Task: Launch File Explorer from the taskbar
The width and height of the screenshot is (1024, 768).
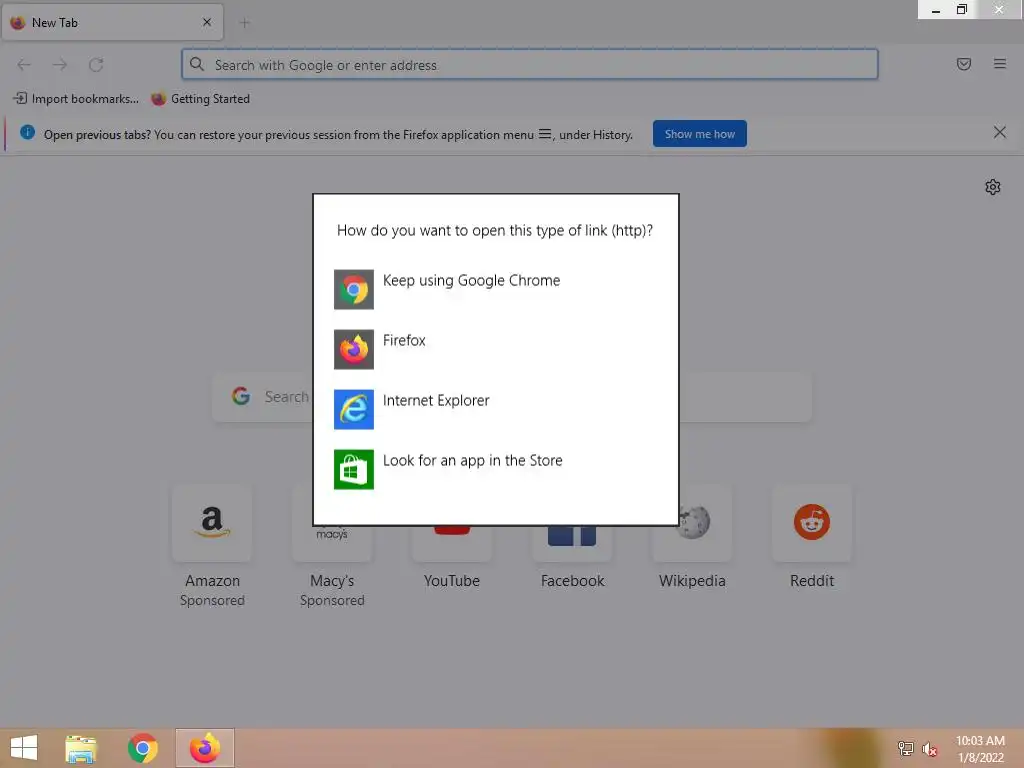Action: tap(81, 748)
